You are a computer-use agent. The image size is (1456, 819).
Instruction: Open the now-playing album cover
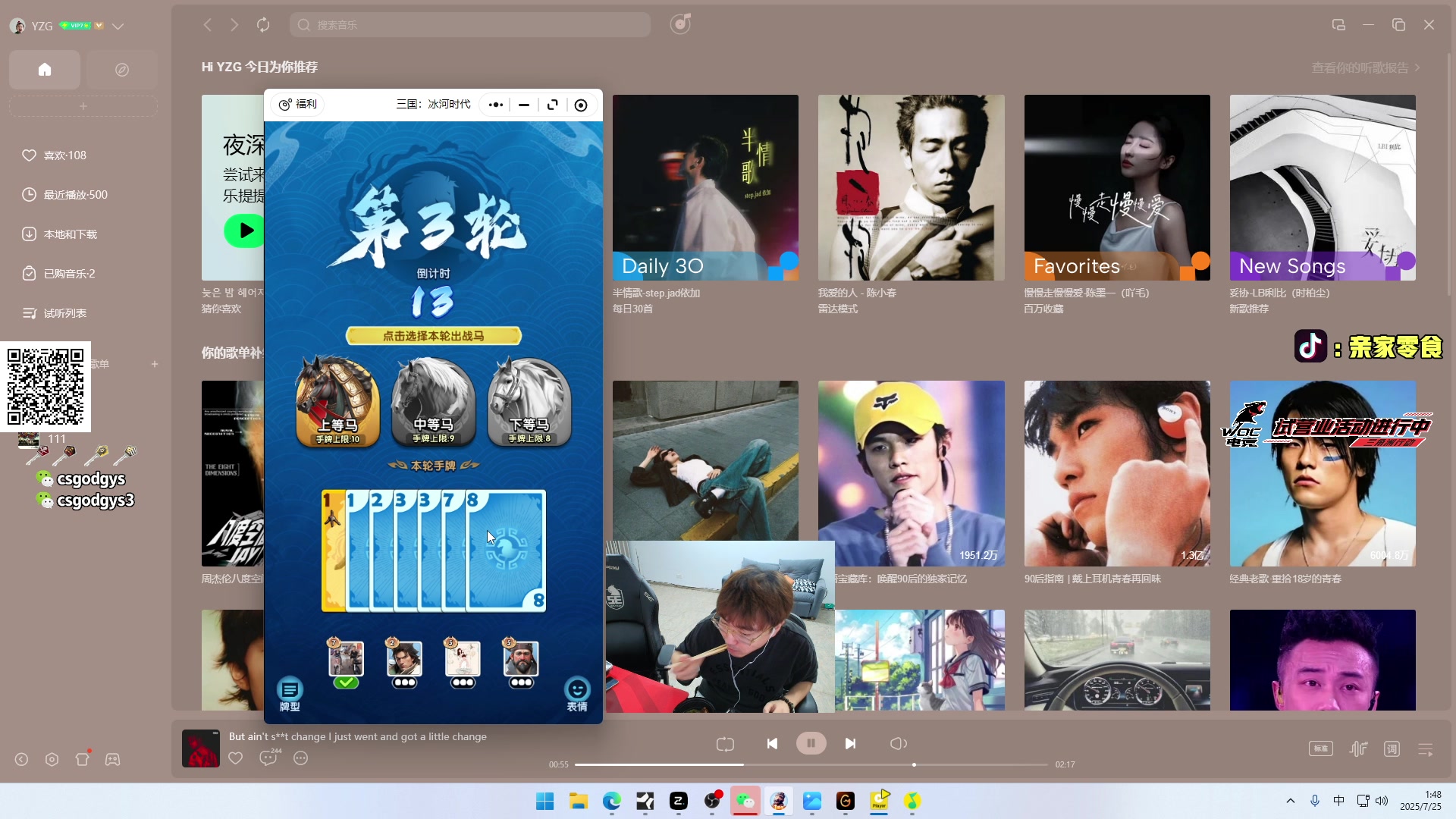click(x=201, y=748)
